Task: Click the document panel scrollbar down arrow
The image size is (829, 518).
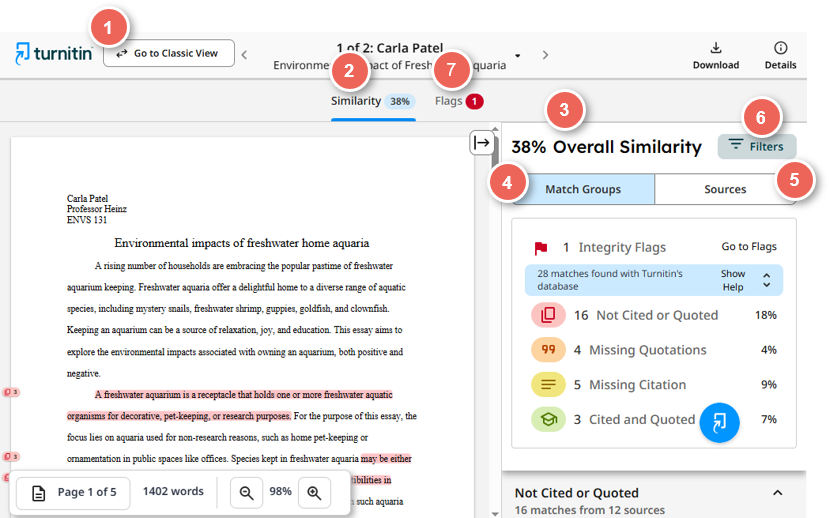Action: pos(495,513)
